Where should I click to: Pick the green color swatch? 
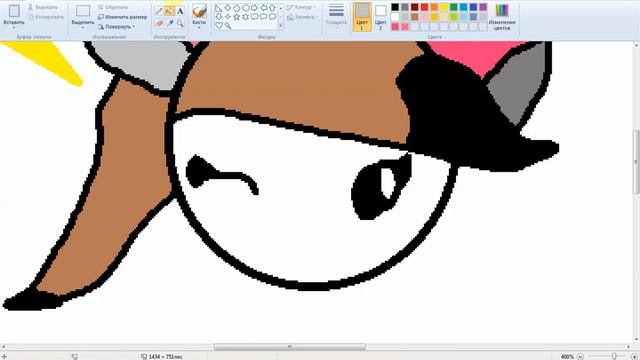(x=454, y=7)
